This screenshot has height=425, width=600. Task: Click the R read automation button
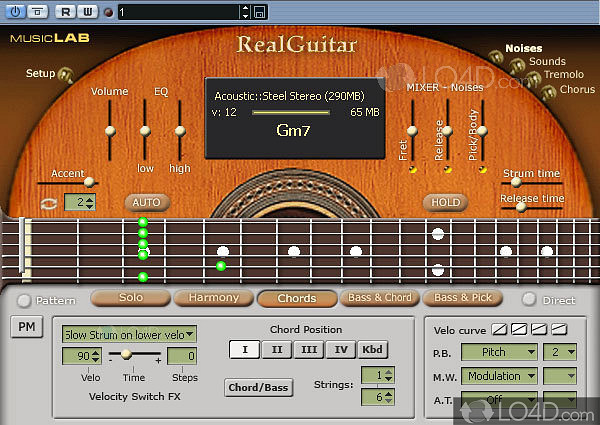(x=65, y=11)
